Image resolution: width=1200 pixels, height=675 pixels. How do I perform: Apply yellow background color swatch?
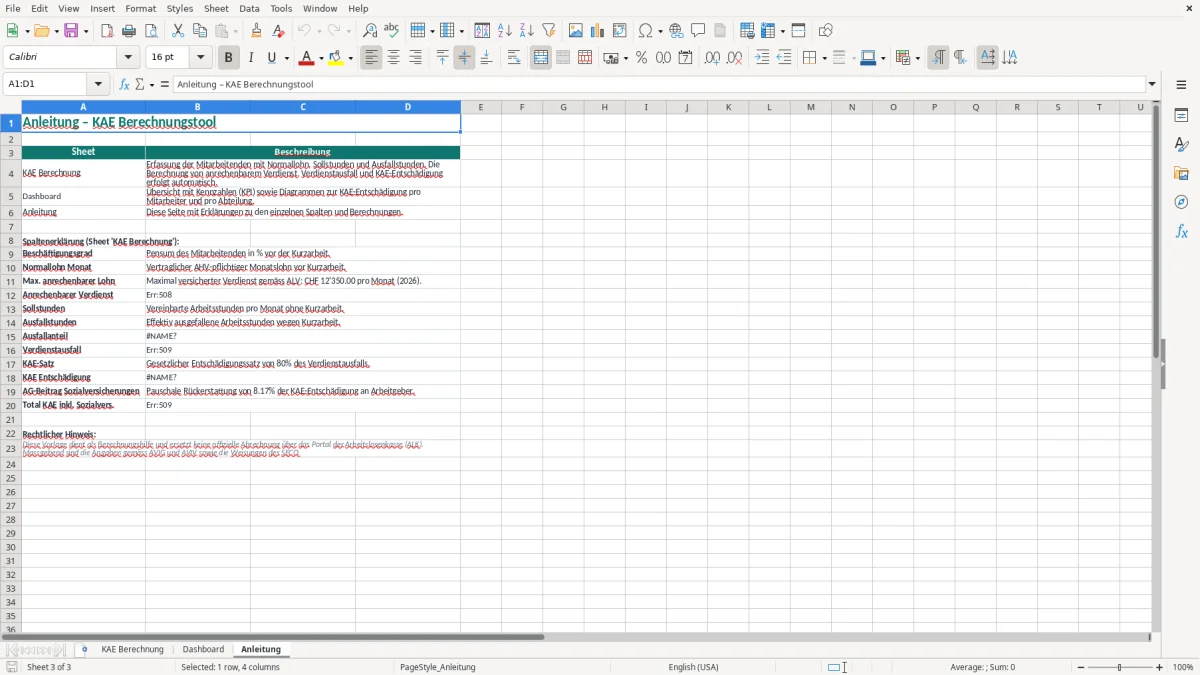coord(336,58)
